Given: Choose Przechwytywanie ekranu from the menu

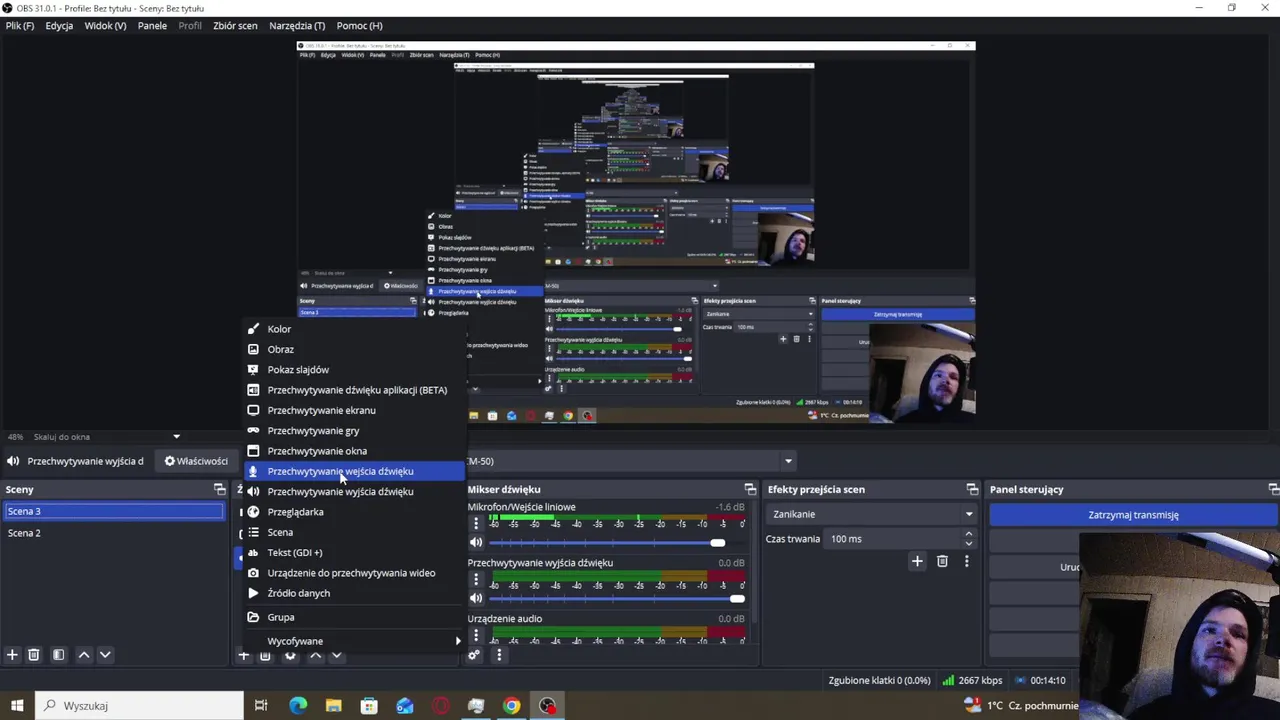Looking at the screenshot, I should [356, 410].
